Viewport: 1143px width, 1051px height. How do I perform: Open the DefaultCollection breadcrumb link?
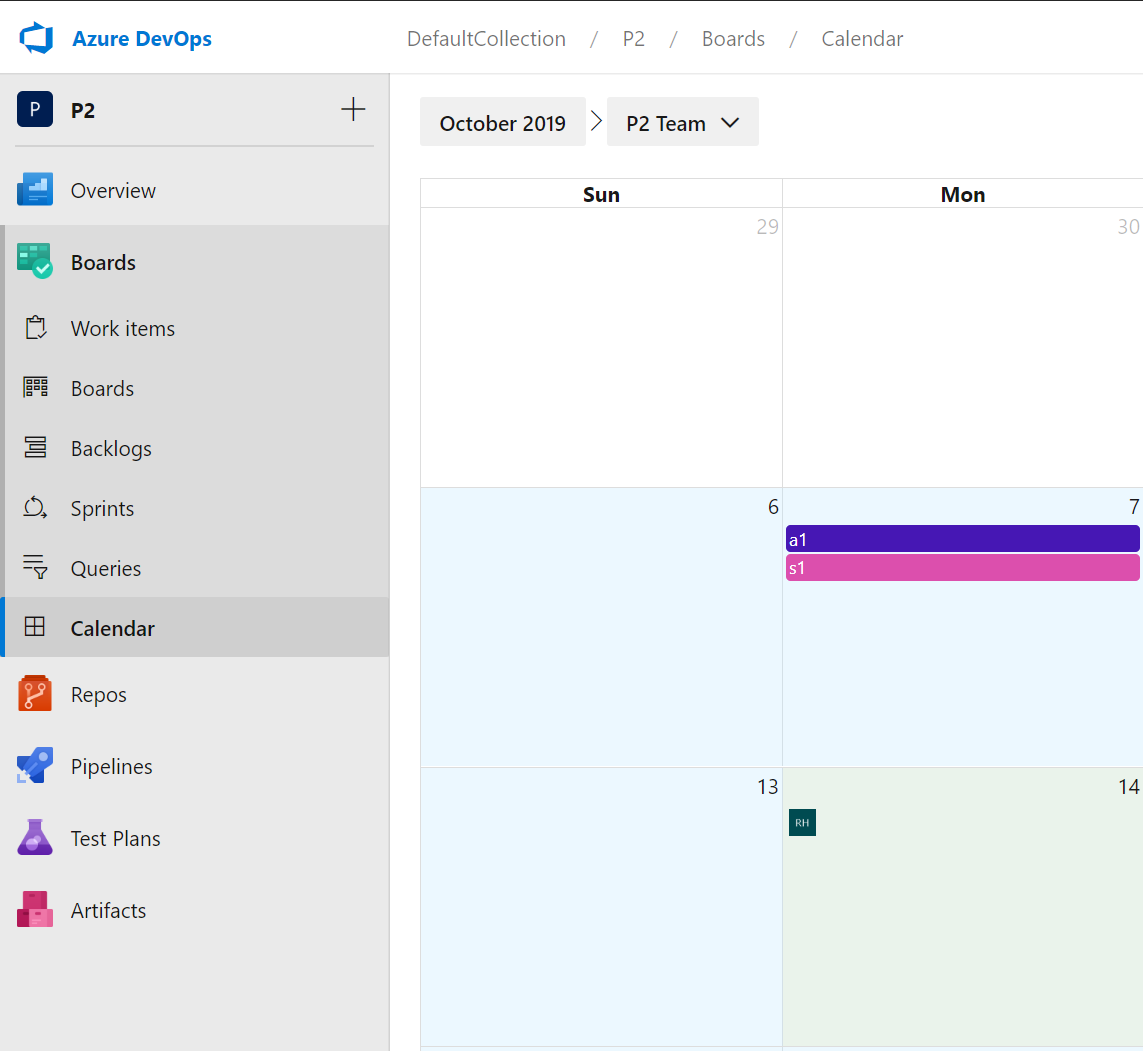pos(486,38)
